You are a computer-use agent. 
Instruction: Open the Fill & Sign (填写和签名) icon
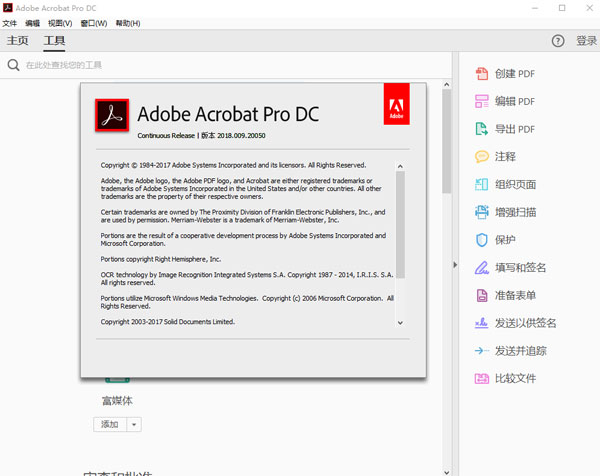pyautogui.click(x=482, y=267)
